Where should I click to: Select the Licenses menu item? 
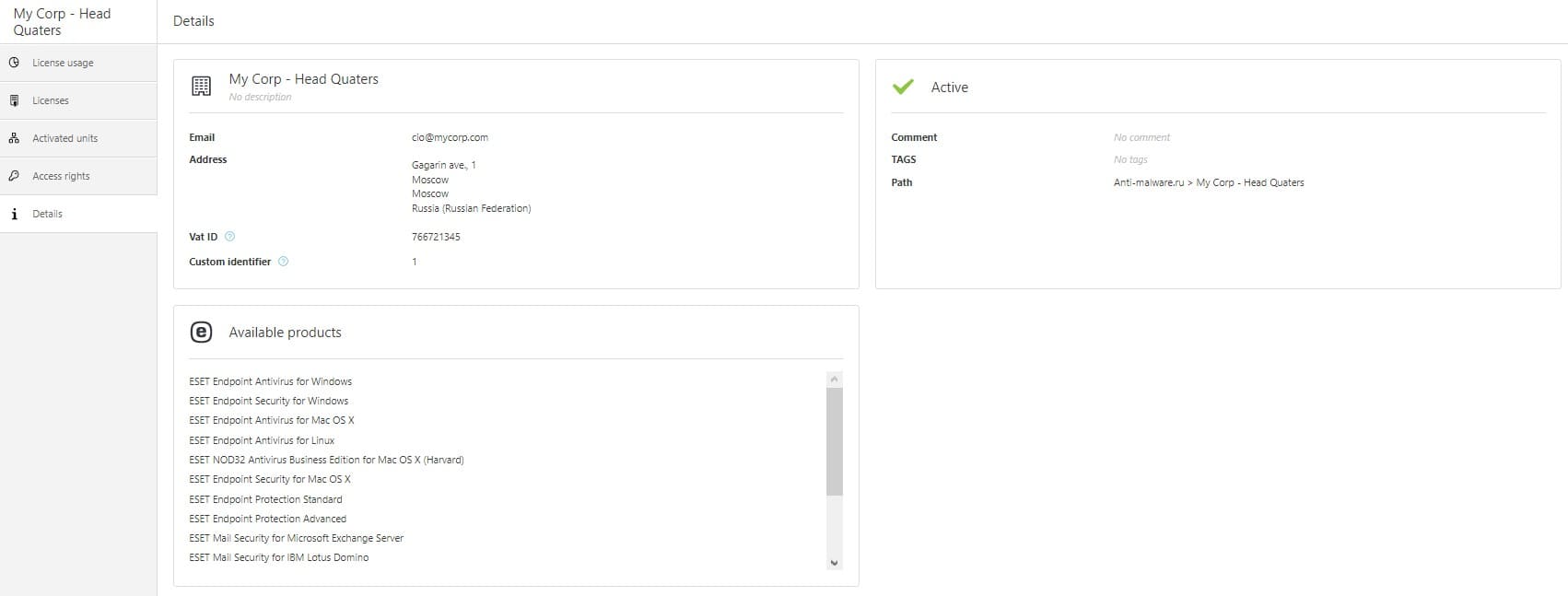(x=51, y=100)
